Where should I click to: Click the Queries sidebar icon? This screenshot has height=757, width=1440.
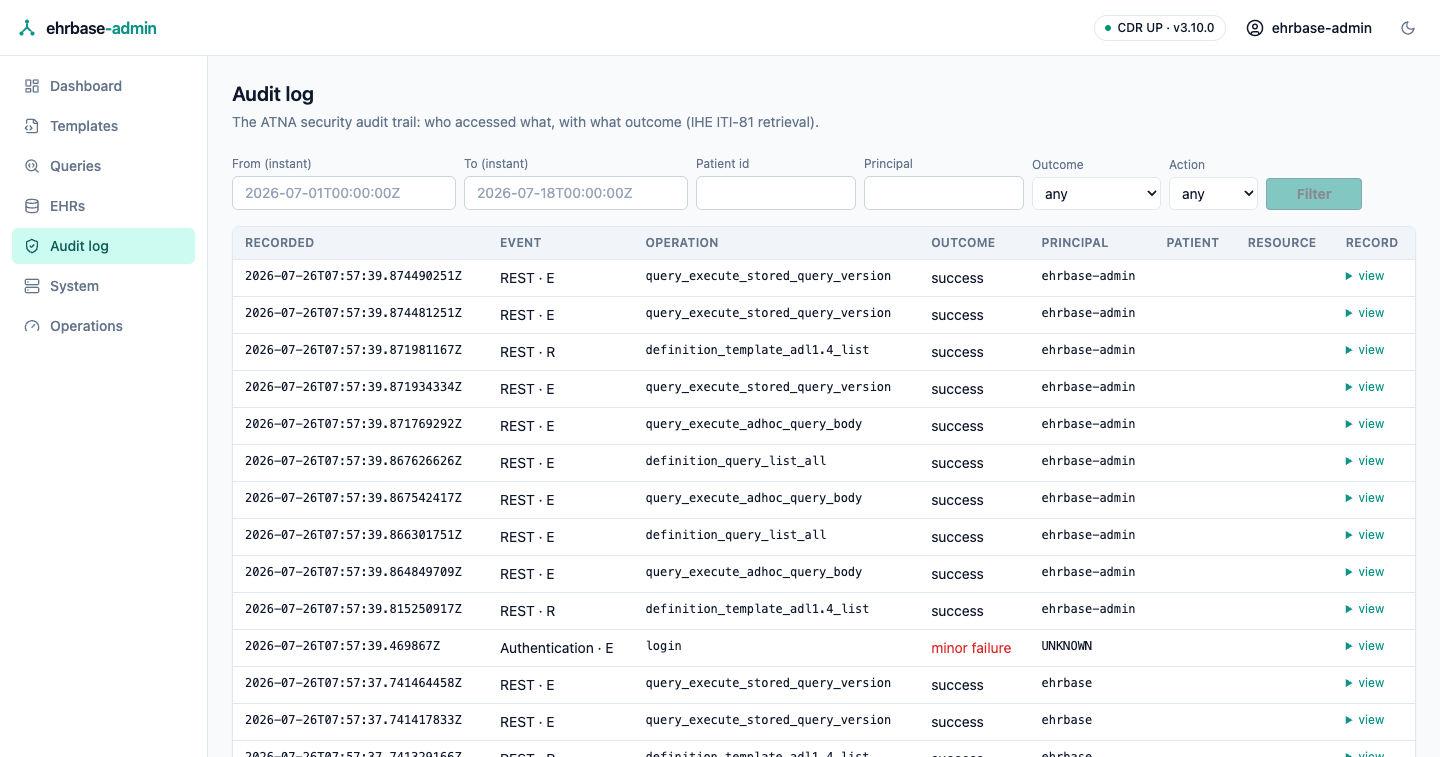click(x=32, y=166)
